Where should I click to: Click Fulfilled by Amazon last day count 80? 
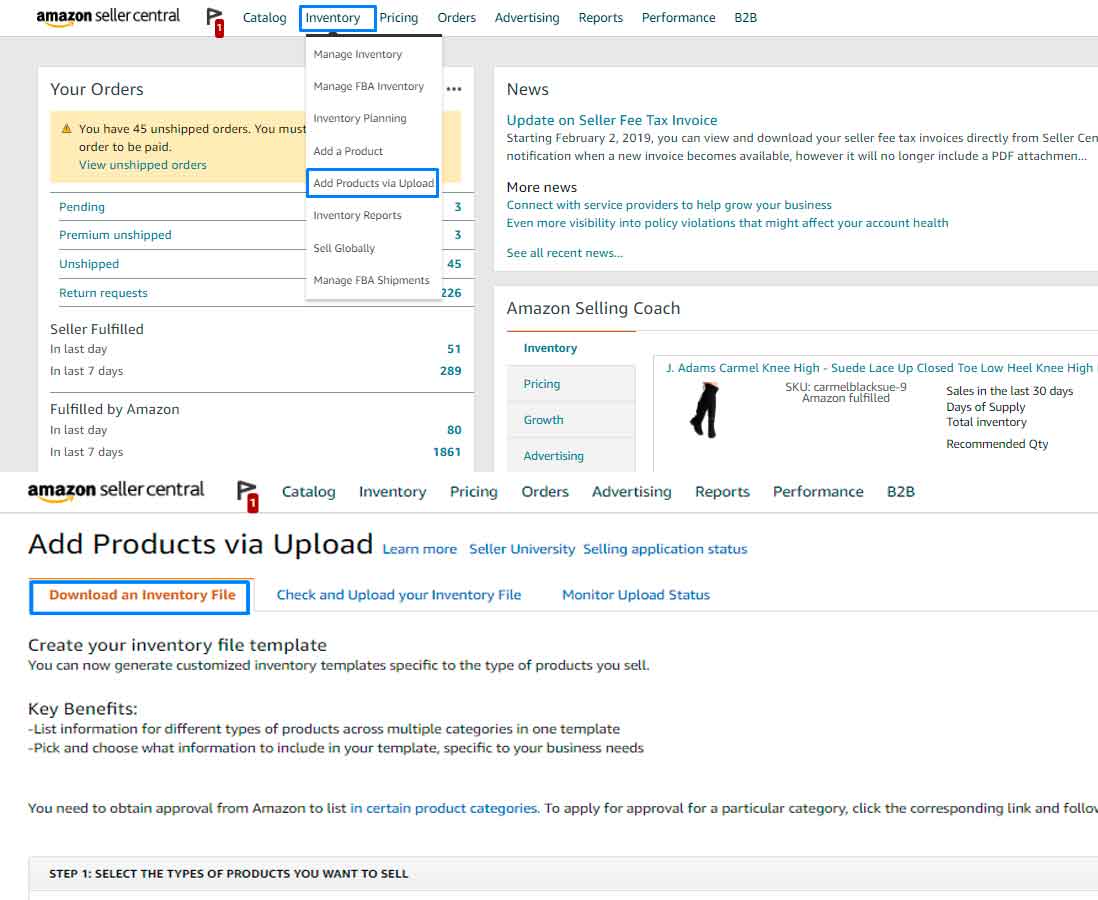click(454, 430)
